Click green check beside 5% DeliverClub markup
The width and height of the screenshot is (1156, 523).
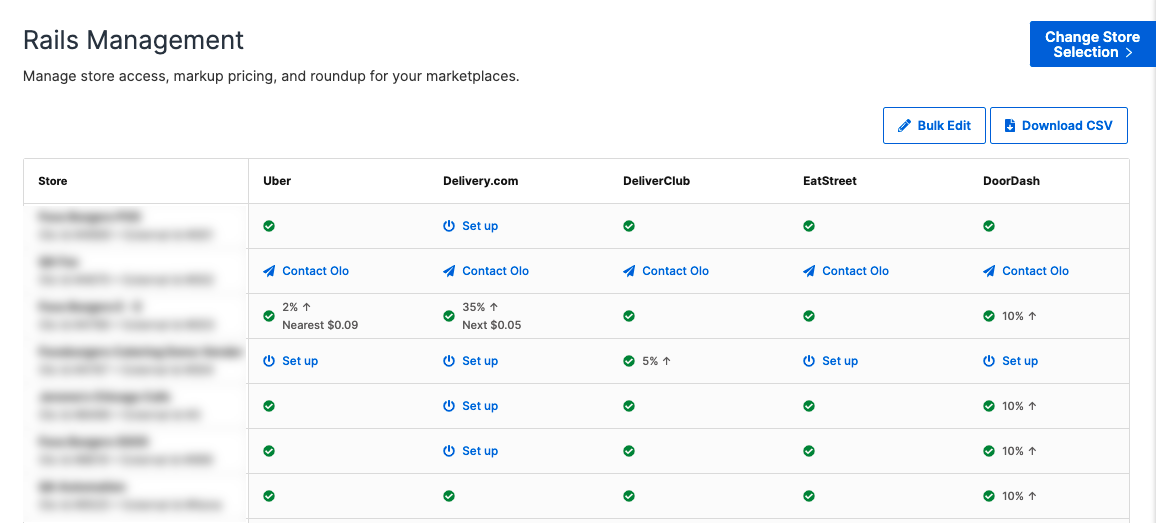(x=629, y=361)
